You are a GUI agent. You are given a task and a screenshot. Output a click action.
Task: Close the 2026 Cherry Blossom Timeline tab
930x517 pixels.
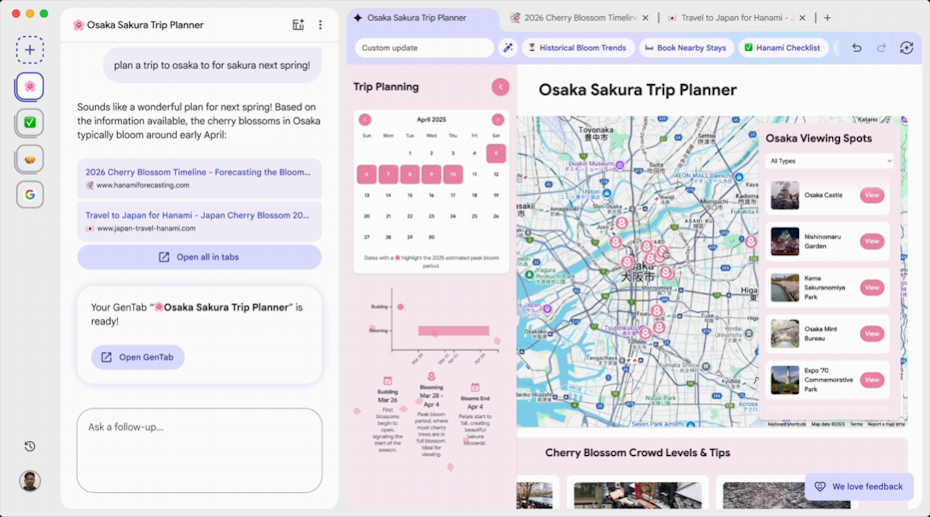[x=645, y=18]
